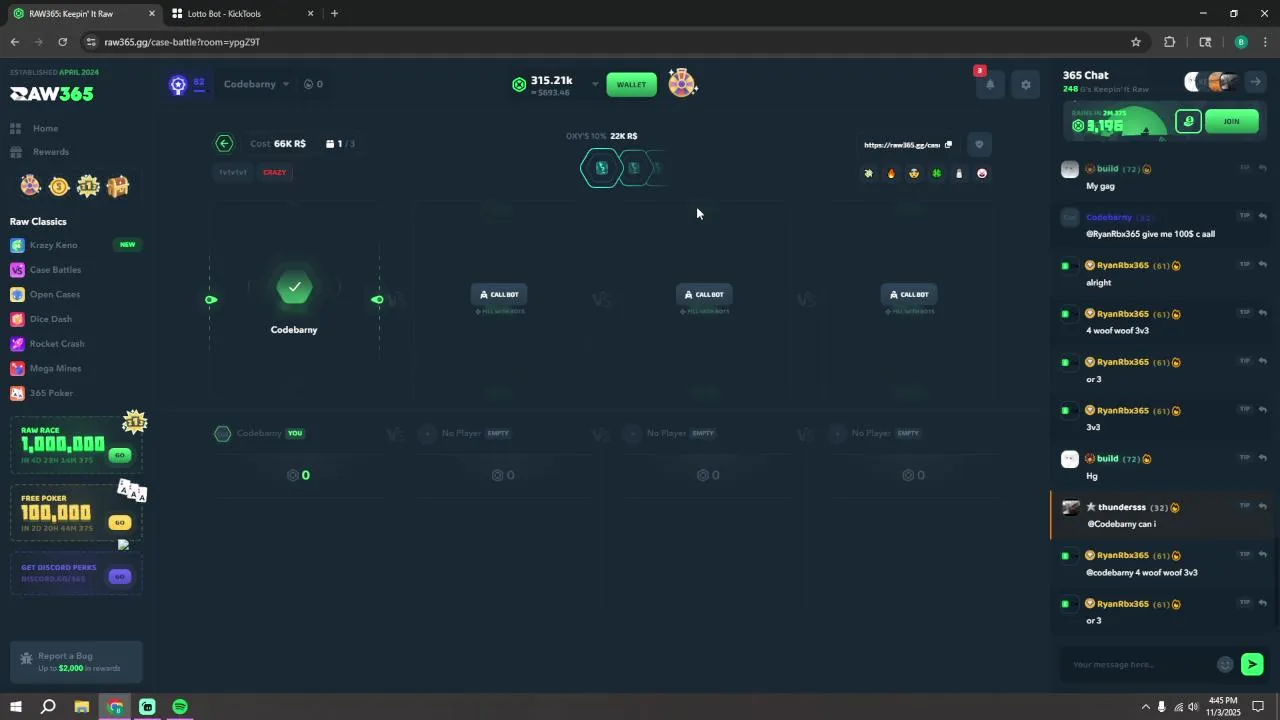Screen dimensions: 1280x720
Task: Focus the chat message input
Action: click(x=1140, y=665)
